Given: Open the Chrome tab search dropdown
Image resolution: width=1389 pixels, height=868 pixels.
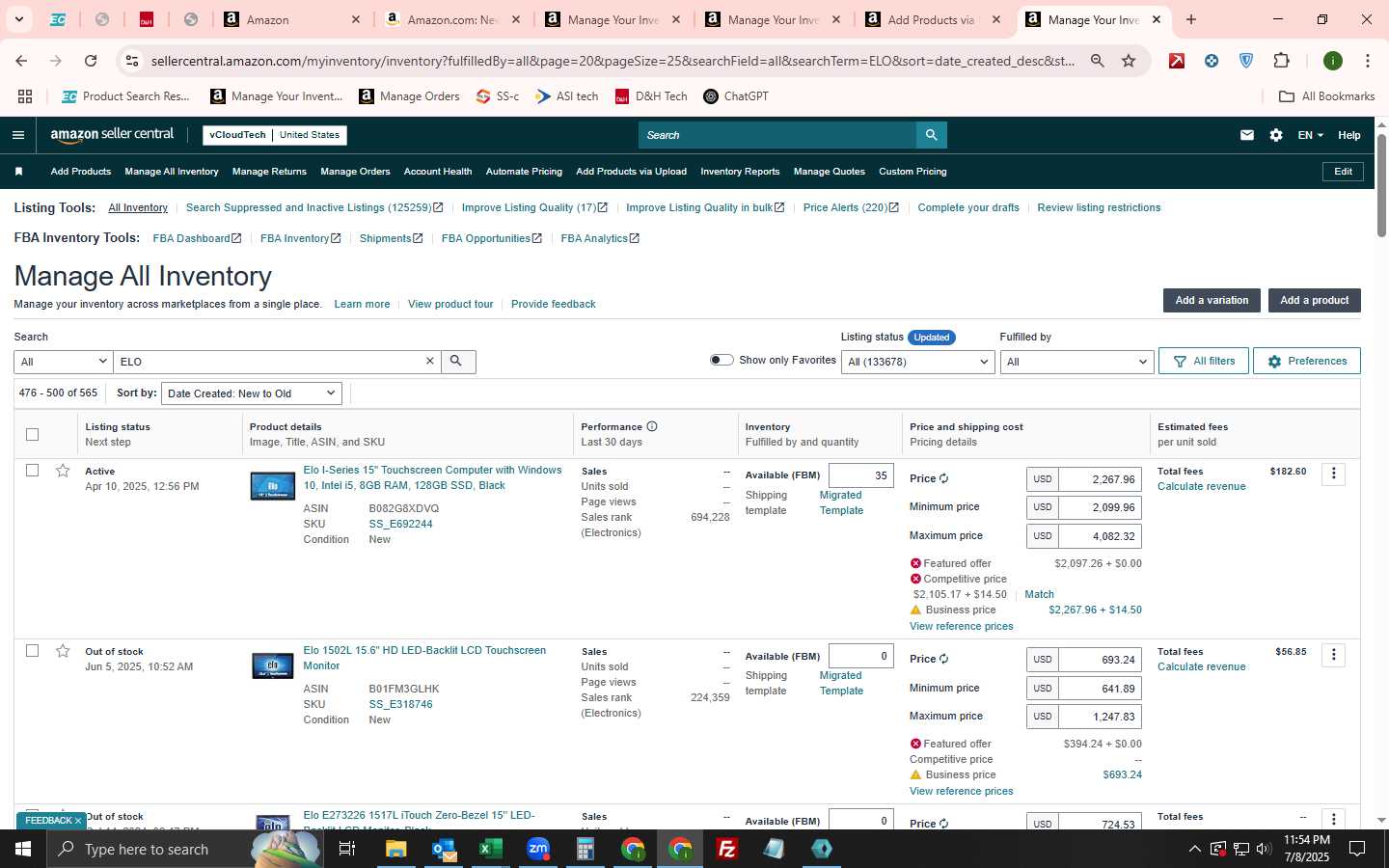Looking at the screenshot, I should pos(18,19).
